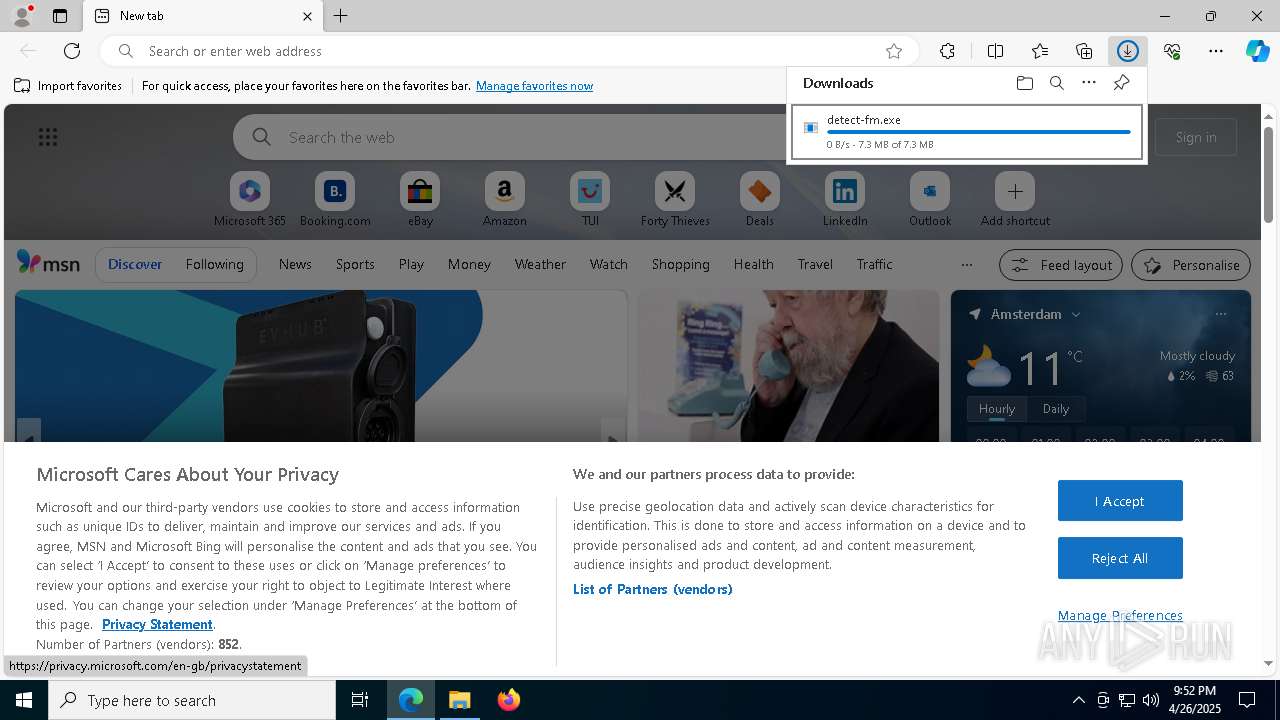Open the News category

pos(295,264)
